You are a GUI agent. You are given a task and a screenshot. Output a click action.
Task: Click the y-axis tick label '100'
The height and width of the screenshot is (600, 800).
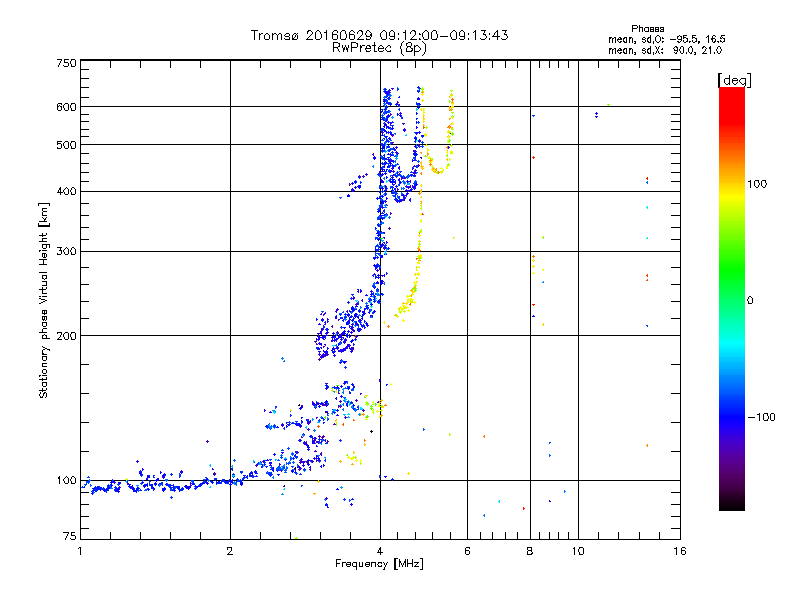click(x=66, y=480)
